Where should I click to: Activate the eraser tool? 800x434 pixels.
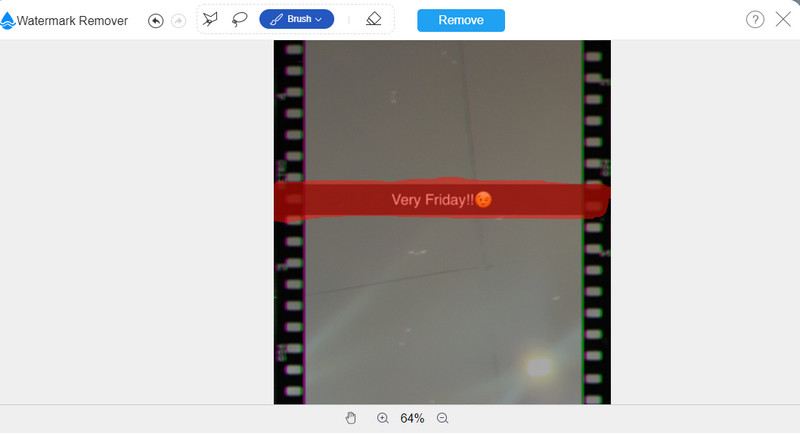coord(373,19)
